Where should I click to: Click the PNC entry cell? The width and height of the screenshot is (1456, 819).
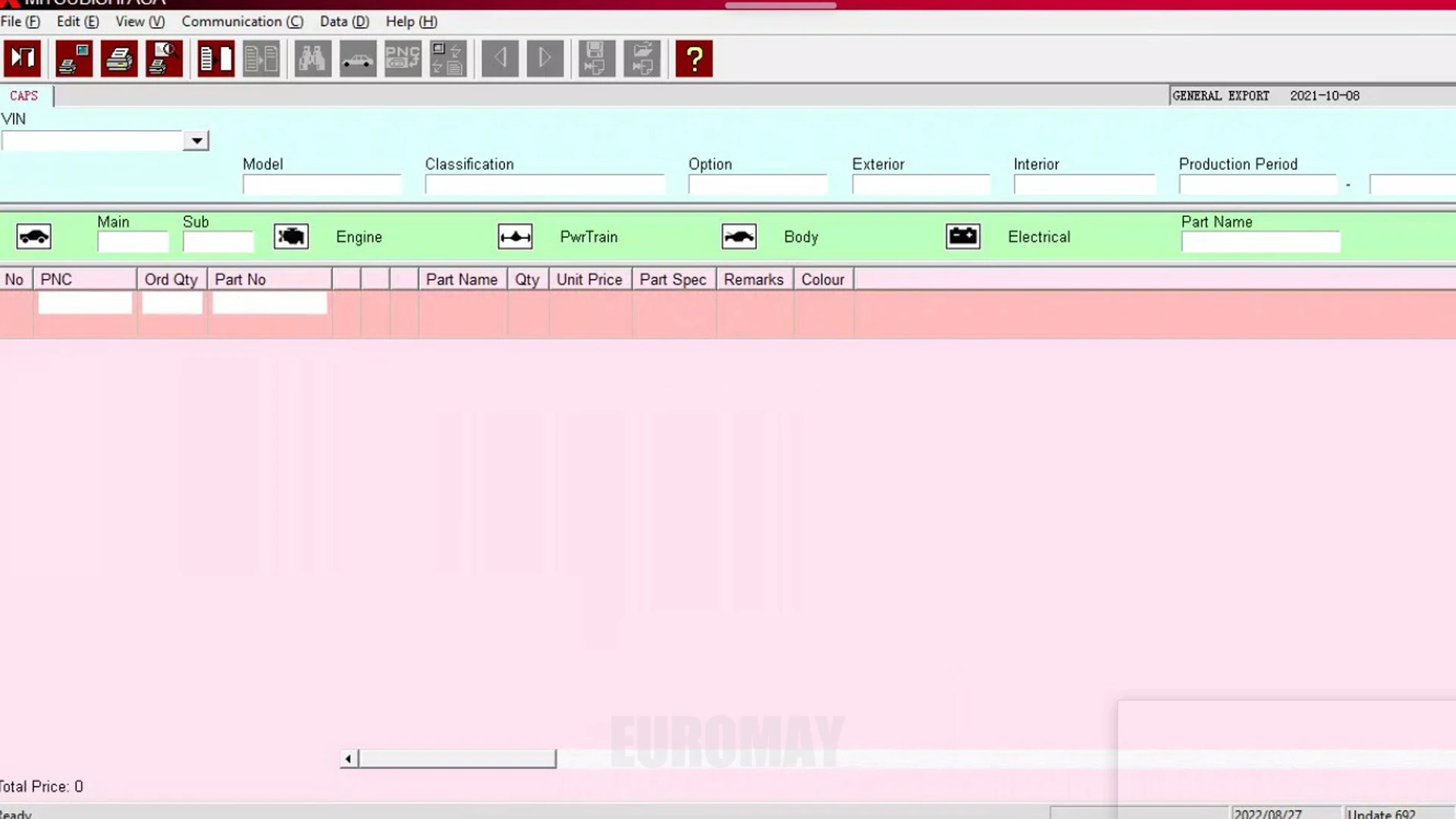pos(85,303)
